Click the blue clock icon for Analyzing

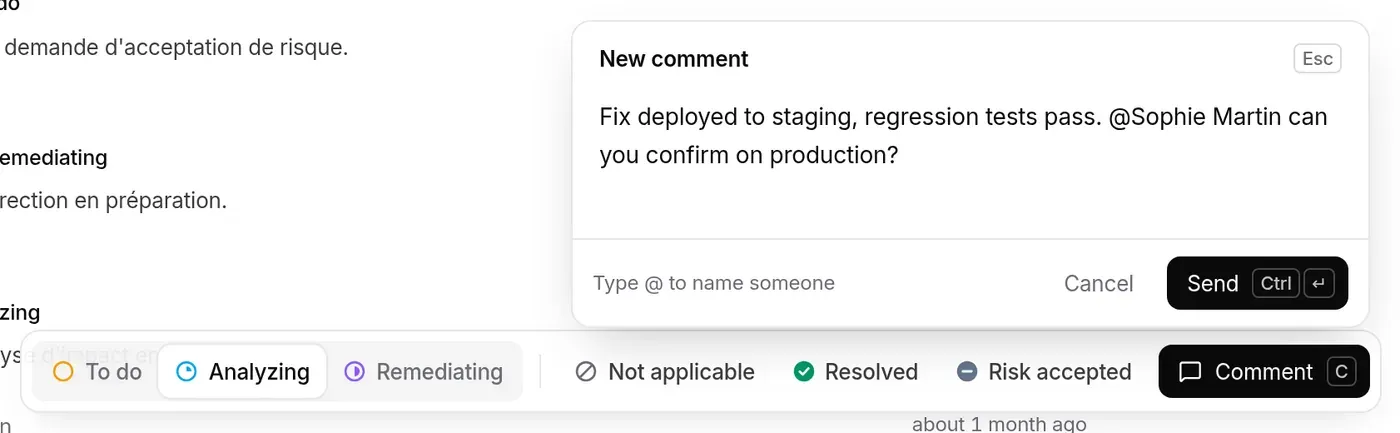186,372
